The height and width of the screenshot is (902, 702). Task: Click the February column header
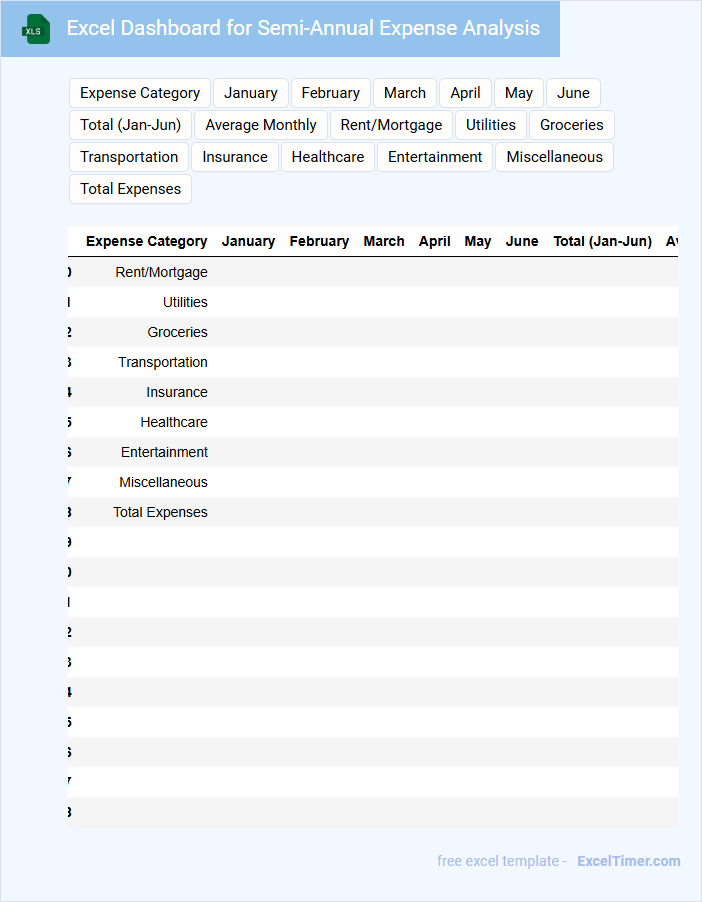[x=319, y=241]
